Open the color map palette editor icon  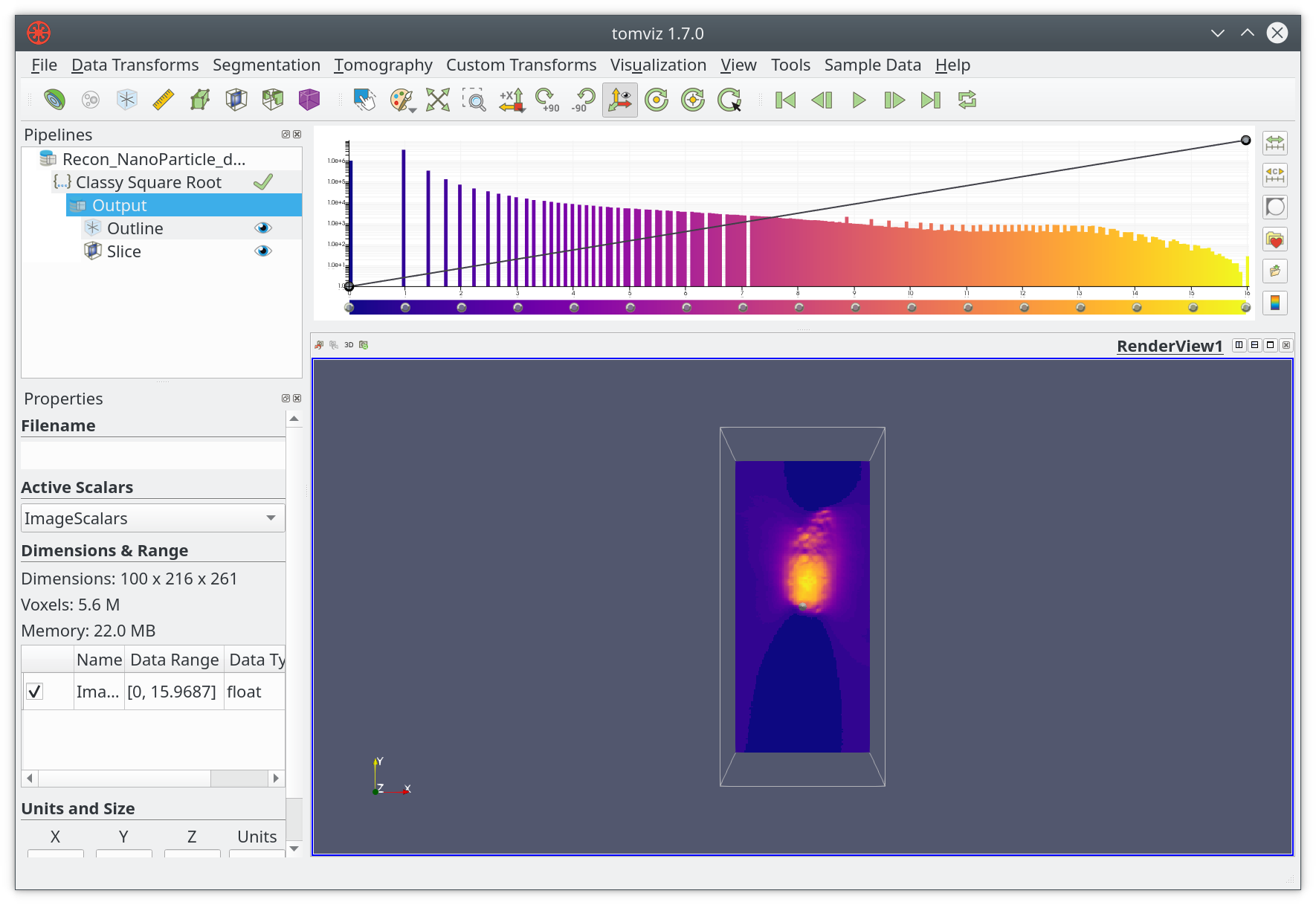coord(401,100)
